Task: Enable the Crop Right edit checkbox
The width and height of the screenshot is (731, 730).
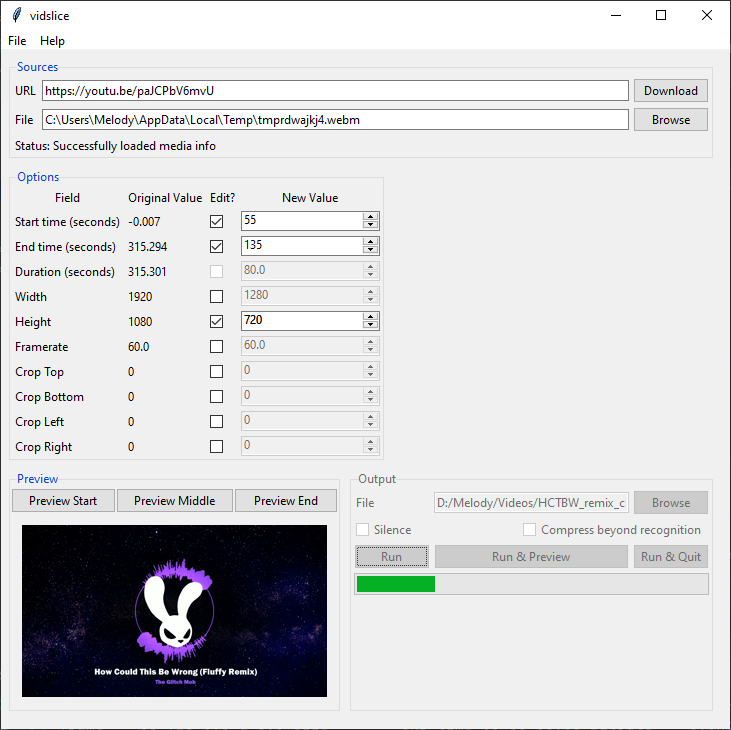Action: [x=216, y=447]
